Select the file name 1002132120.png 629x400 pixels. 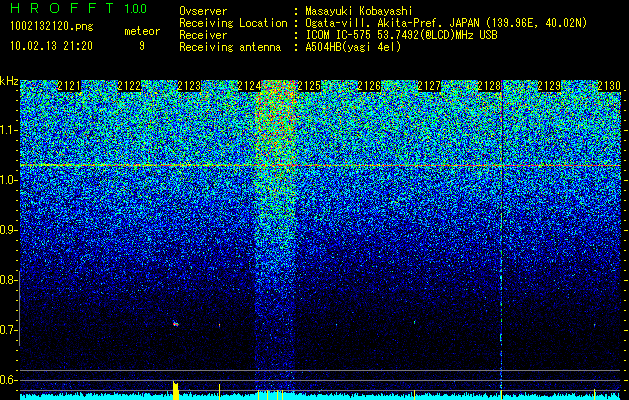(x=51, y=26)
